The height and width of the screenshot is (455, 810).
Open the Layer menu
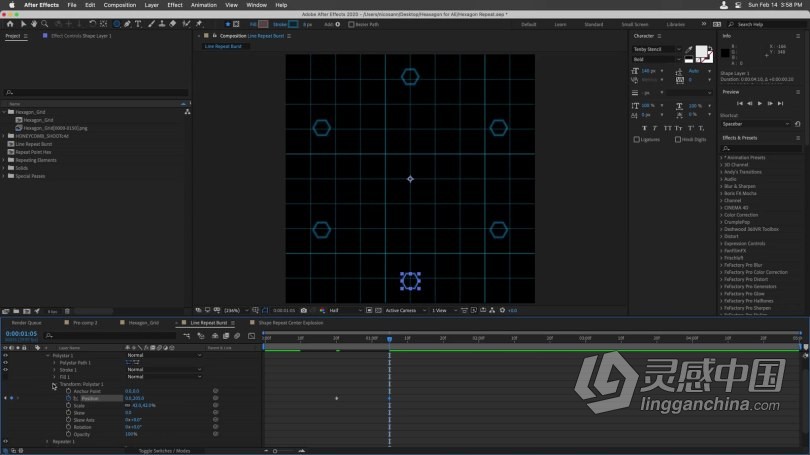point(151,5)
